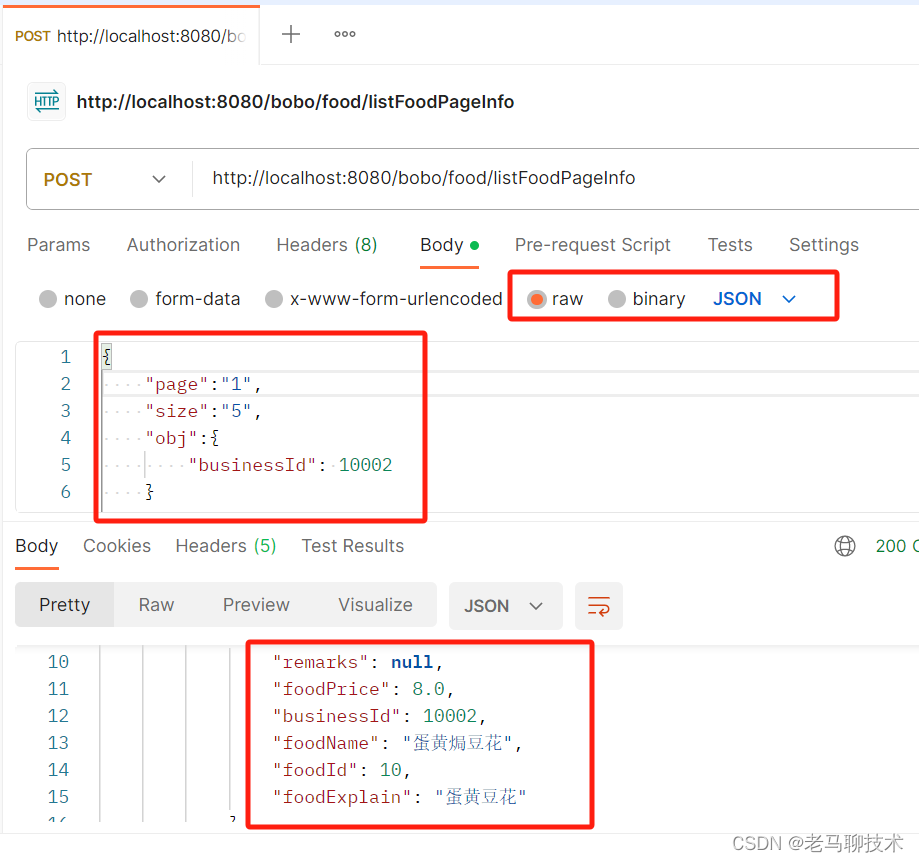Click the text-wrap icon beside response JSON dropdown

[598, 606]
